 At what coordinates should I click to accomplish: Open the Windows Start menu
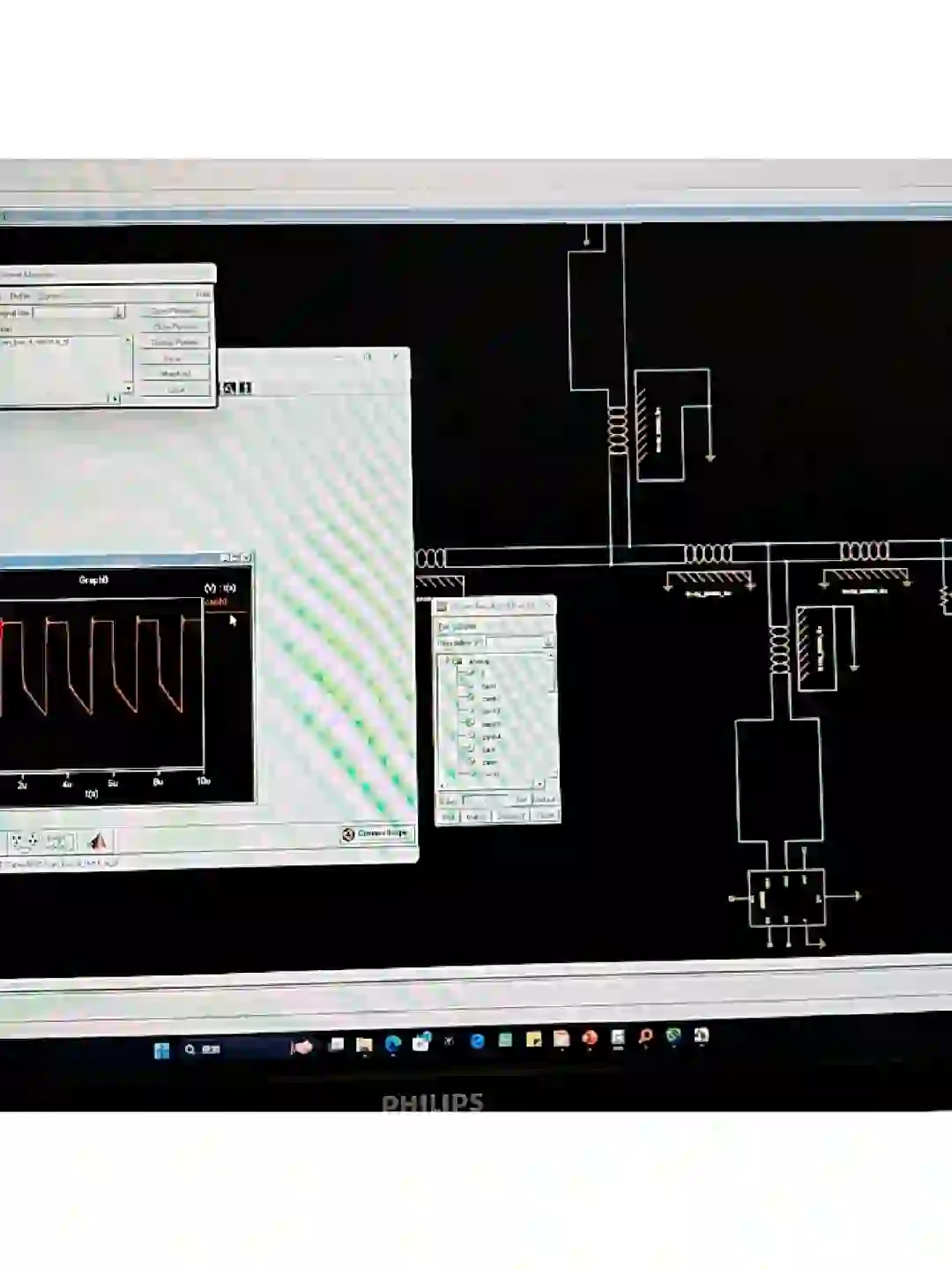161,1050
